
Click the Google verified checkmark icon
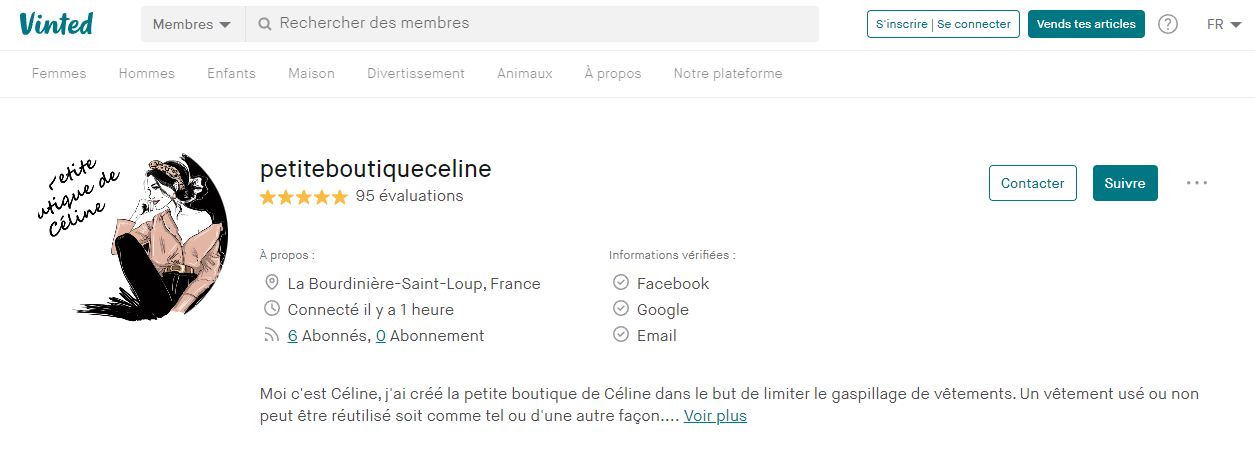[620, 309]
